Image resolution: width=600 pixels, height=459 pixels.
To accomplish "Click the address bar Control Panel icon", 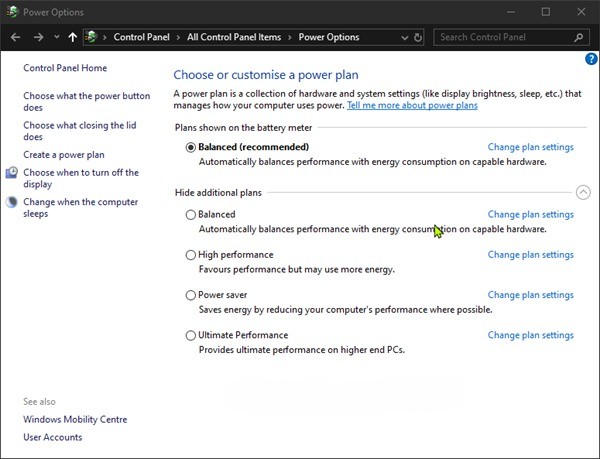I will tap(93, 37).
